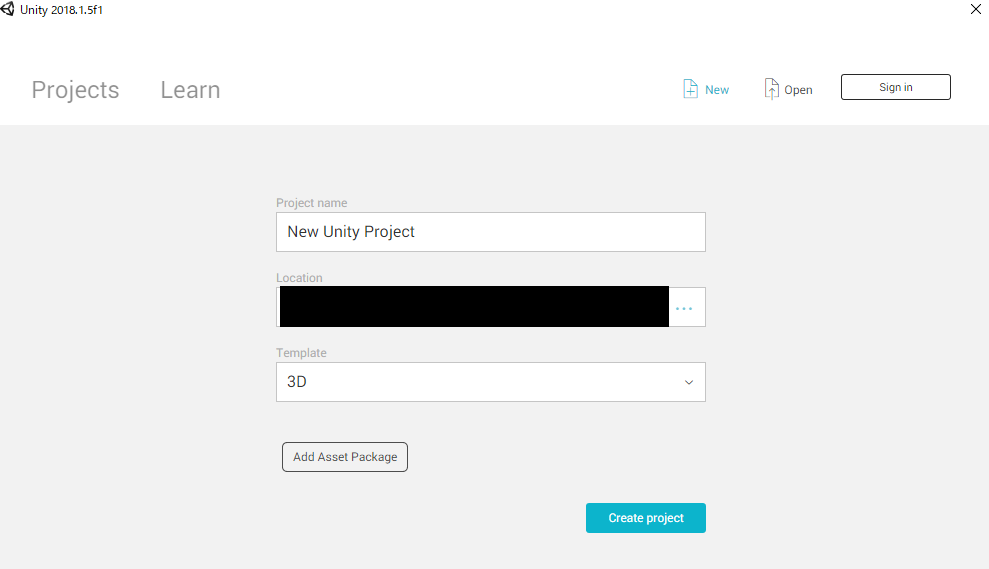Click the New text link

click(717, 90)
